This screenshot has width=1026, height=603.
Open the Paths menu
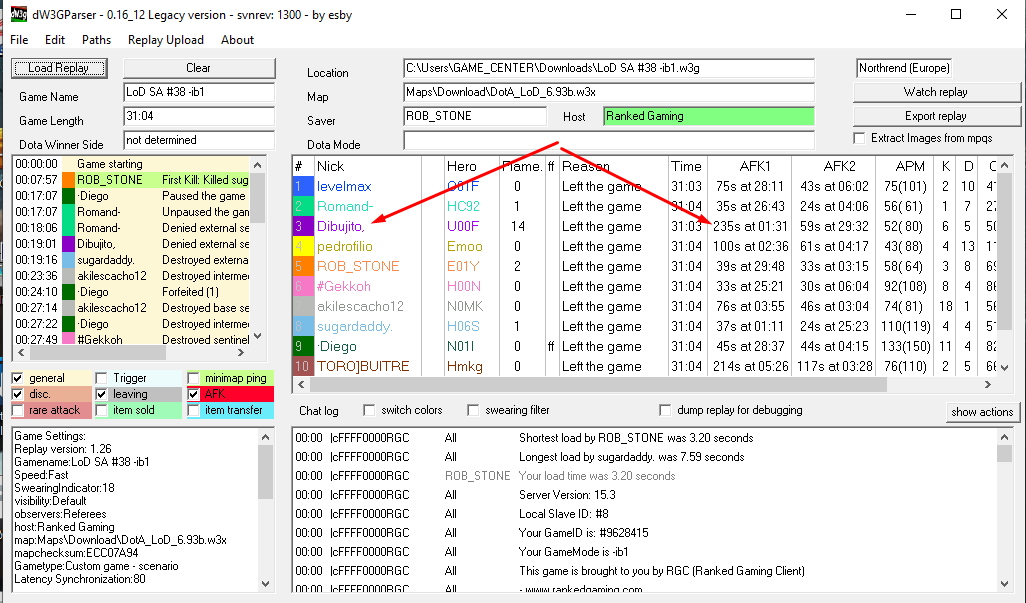(x=96, y=40)
